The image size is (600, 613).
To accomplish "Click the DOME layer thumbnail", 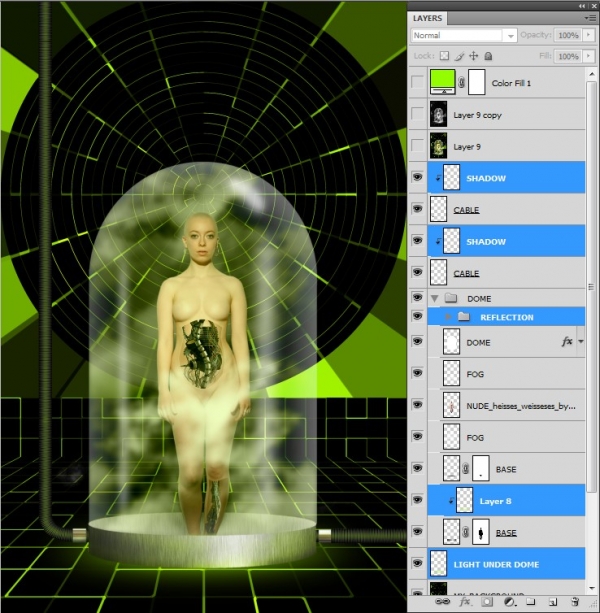I will [x=451, y=342].
